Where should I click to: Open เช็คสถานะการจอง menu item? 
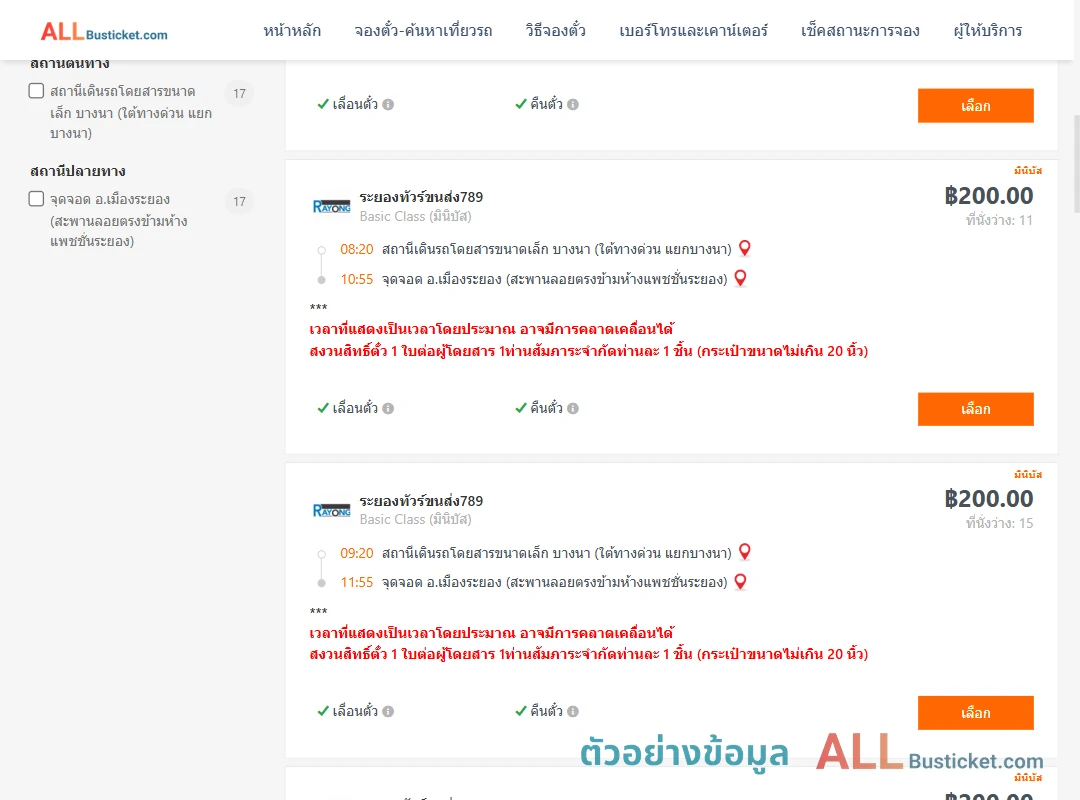point(860,31)
